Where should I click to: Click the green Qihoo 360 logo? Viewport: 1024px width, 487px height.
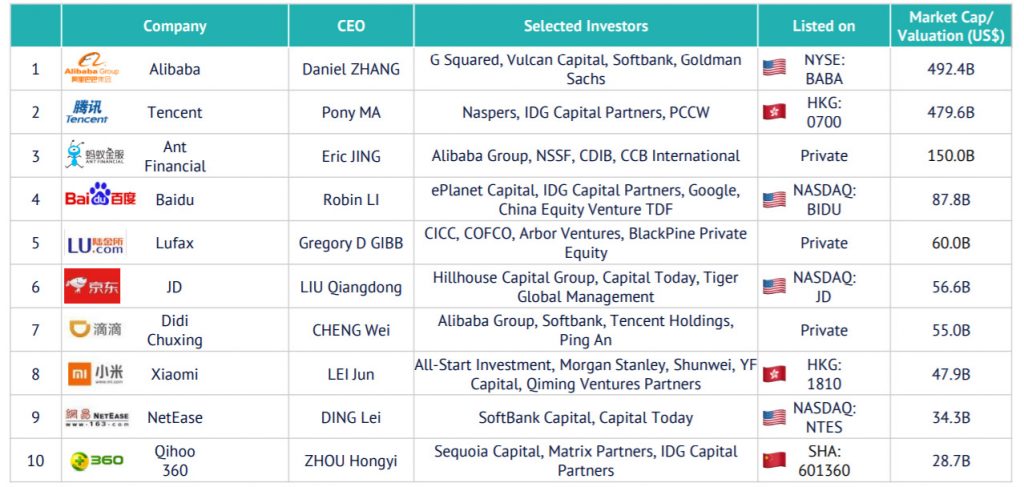tap(97, 461)
